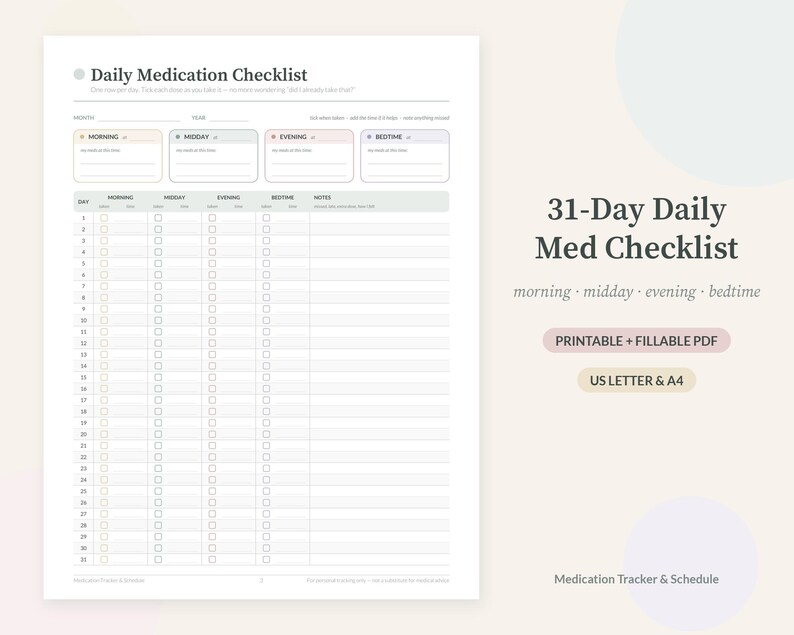Viewport: 794px width, 635px height.
Task: Click the '31-Day Daily Med Checklist' headline
Action: 637,228
